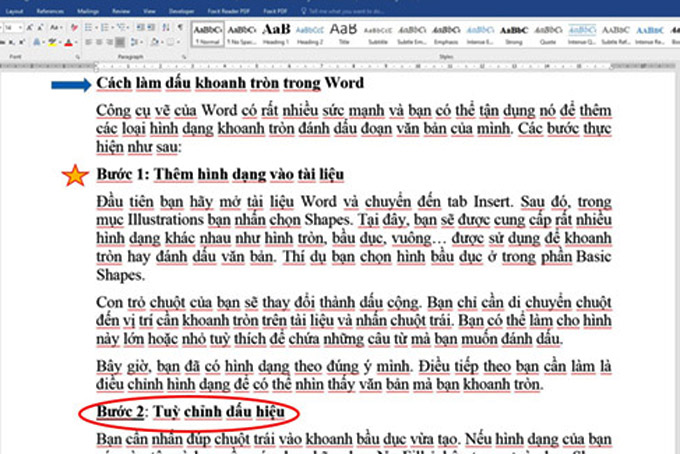Apply the Title style
Viewport: 680px width, 454px height.
343,34
